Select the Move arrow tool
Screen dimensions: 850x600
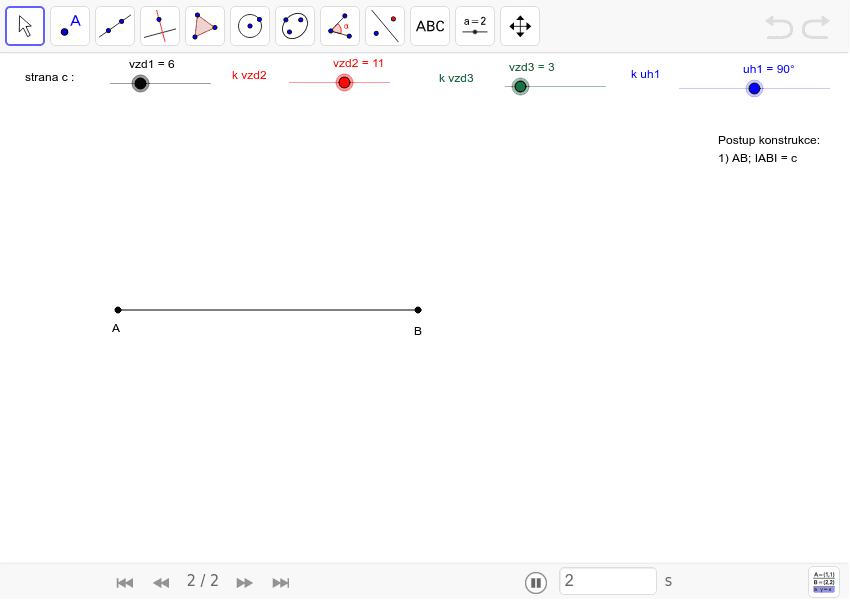25,26
